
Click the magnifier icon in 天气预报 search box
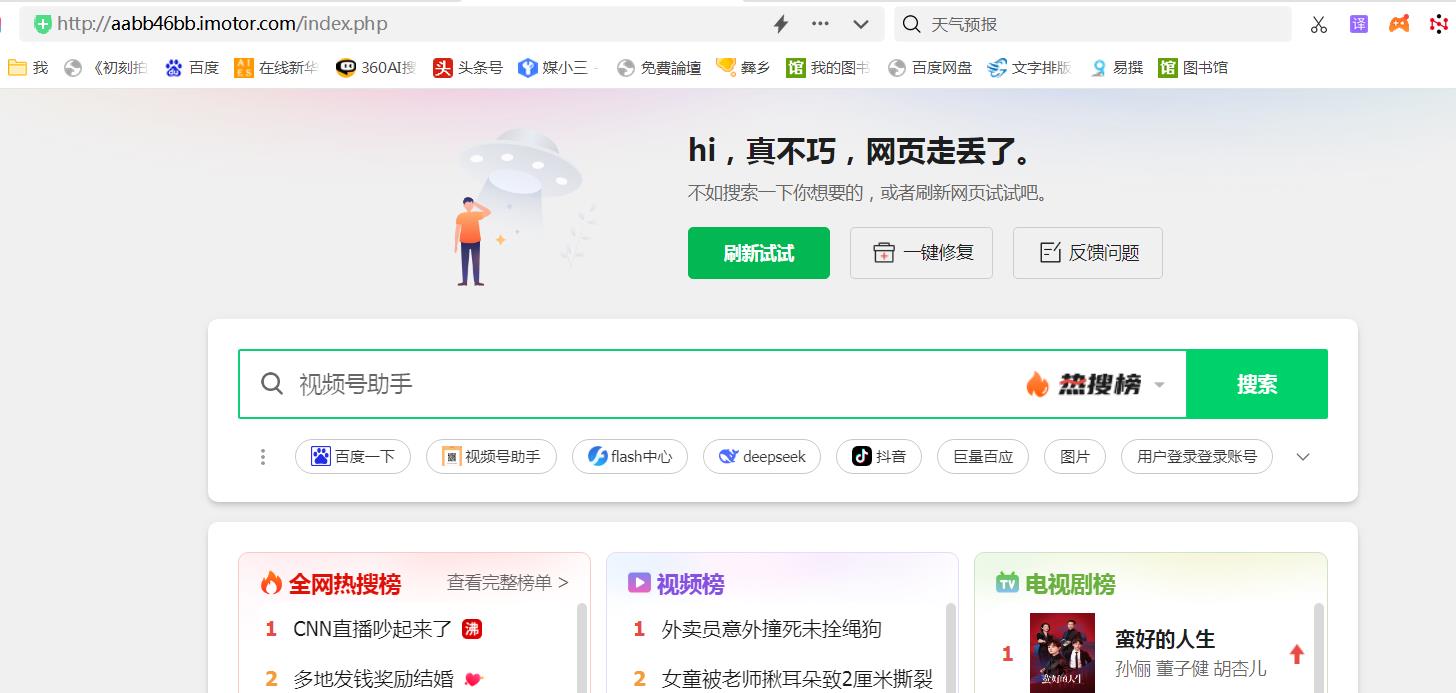point(911,24)
